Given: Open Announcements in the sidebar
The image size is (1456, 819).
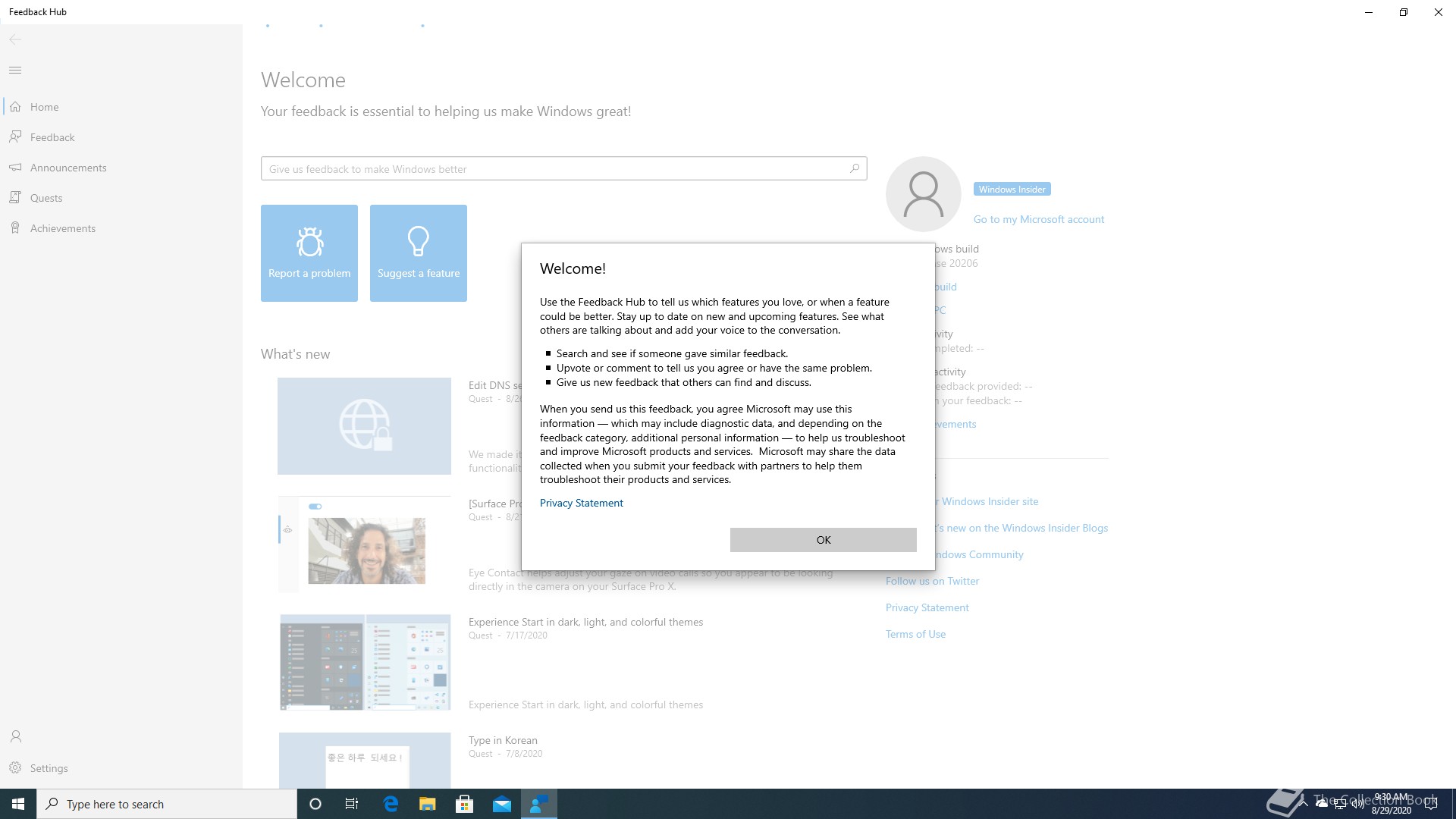Looking at the screenshot, I should click(x=121, y=168).
